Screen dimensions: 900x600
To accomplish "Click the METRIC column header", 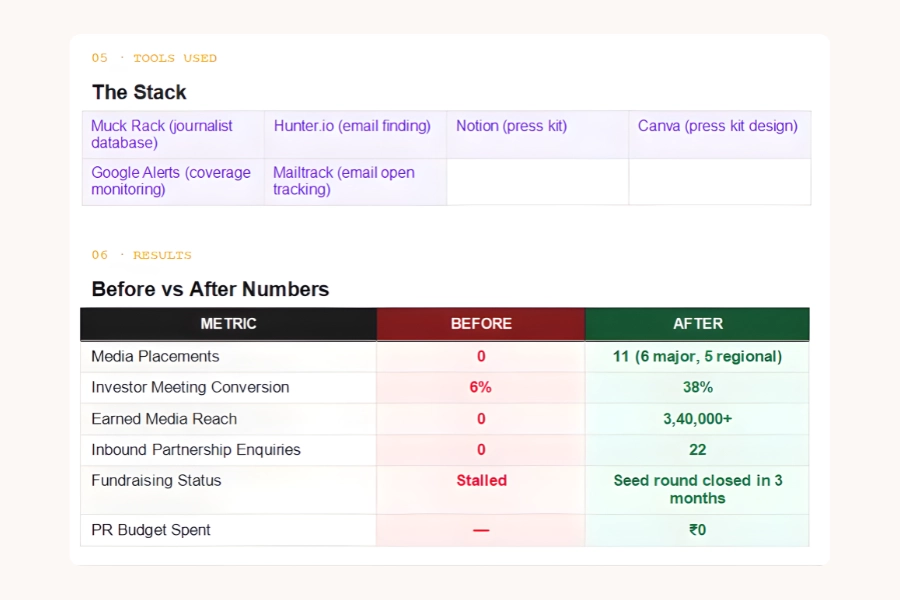I will coord(228,324).
